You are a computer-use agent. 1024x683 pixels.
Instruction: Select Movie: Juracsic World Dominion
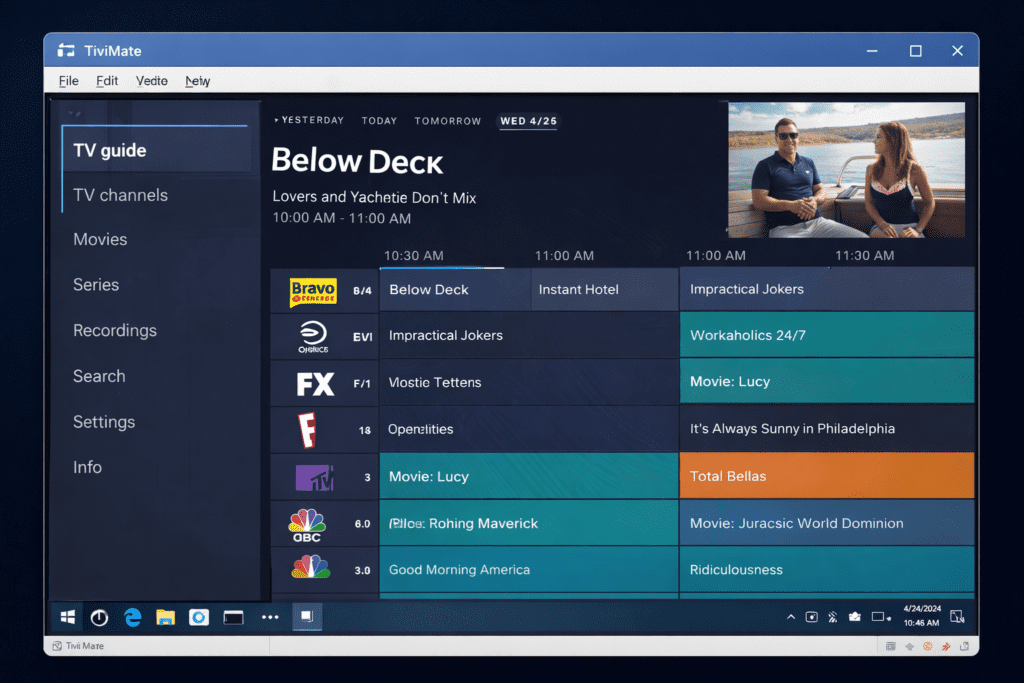[x=827, y=523]
